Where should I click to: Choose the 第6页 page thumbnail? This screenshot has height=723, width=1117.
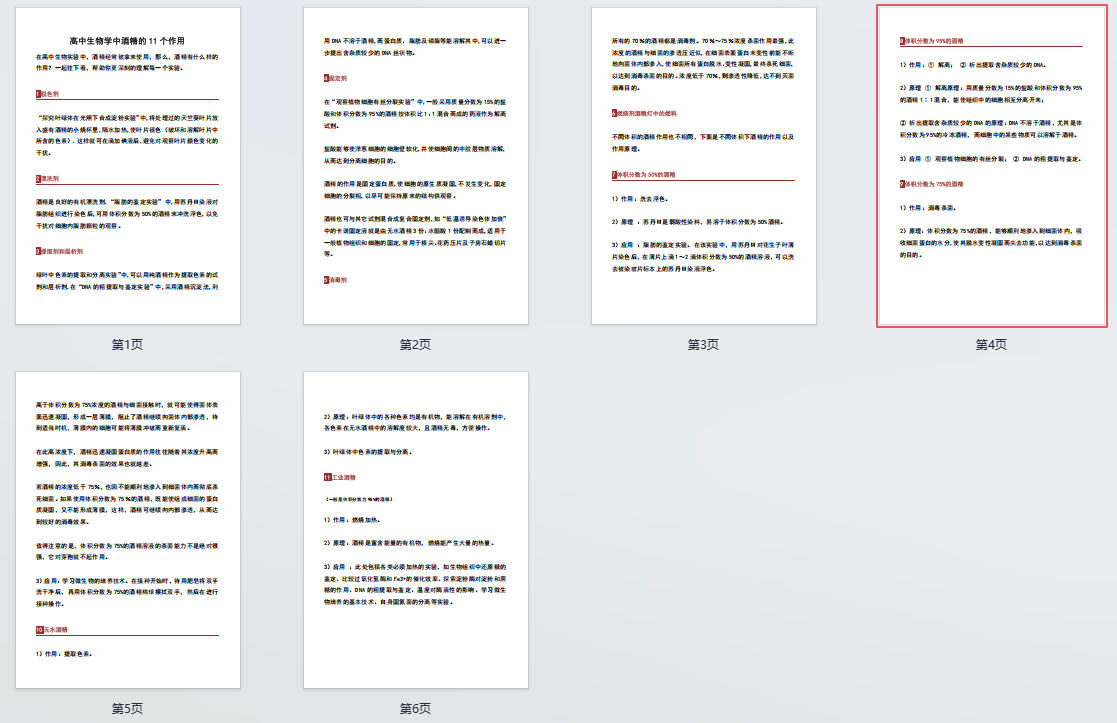[x=415, y=529]
